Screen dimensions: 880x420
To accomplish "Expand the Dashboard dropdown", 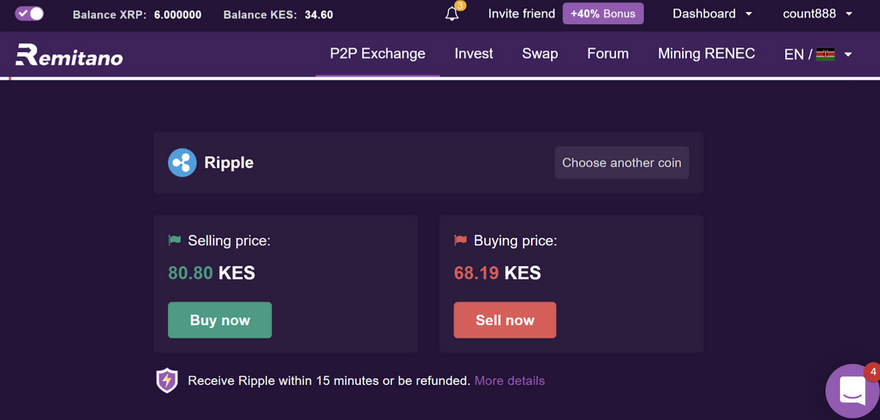I will click(x=712, y=14).
